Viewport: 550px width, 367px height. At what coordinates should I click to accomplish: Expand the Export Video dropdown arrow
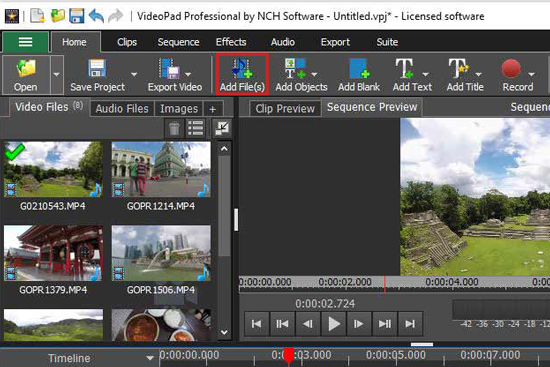tap(188, 74)
